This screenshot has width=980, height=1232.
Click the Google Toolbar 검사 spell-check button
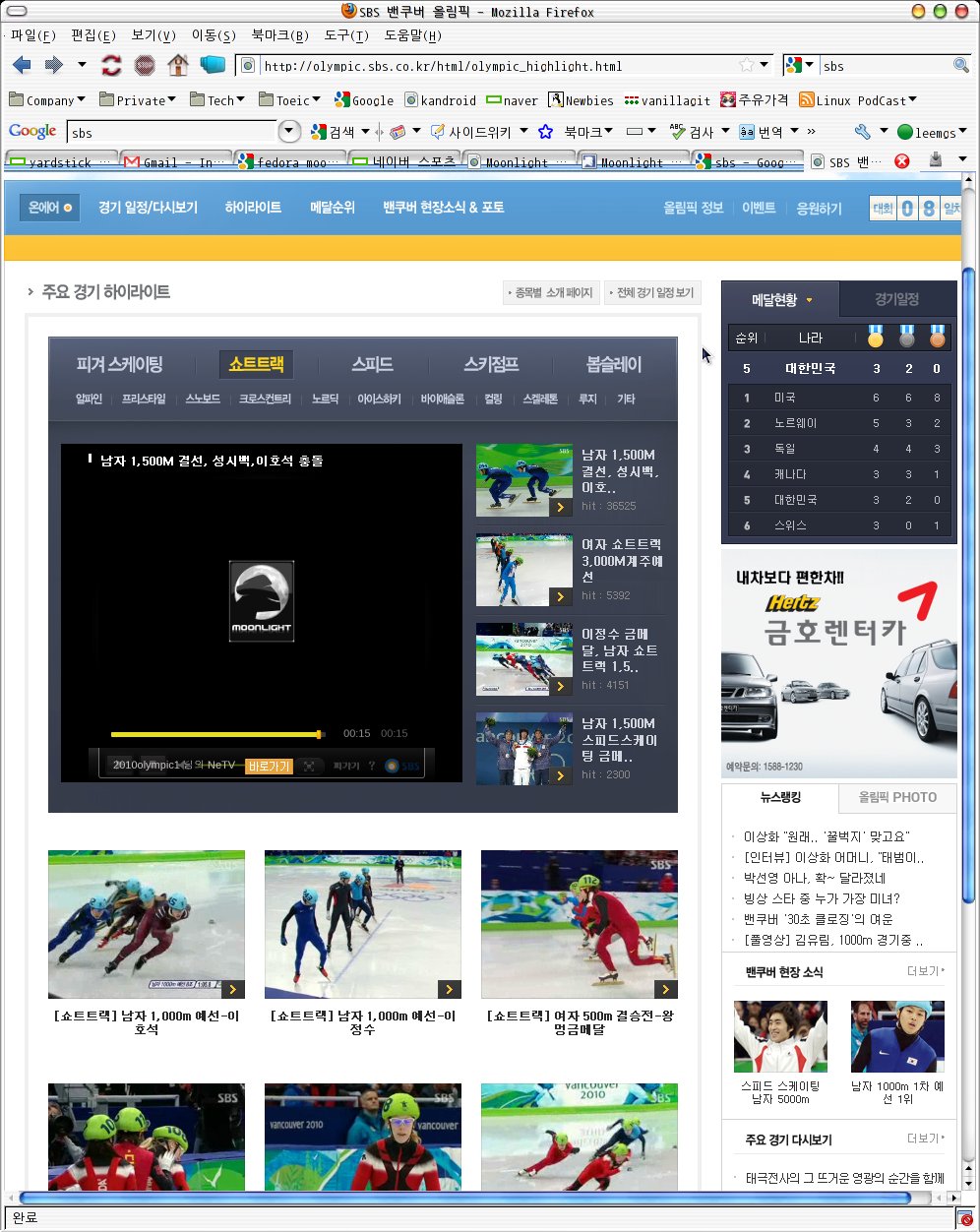[x=692, y=131]
